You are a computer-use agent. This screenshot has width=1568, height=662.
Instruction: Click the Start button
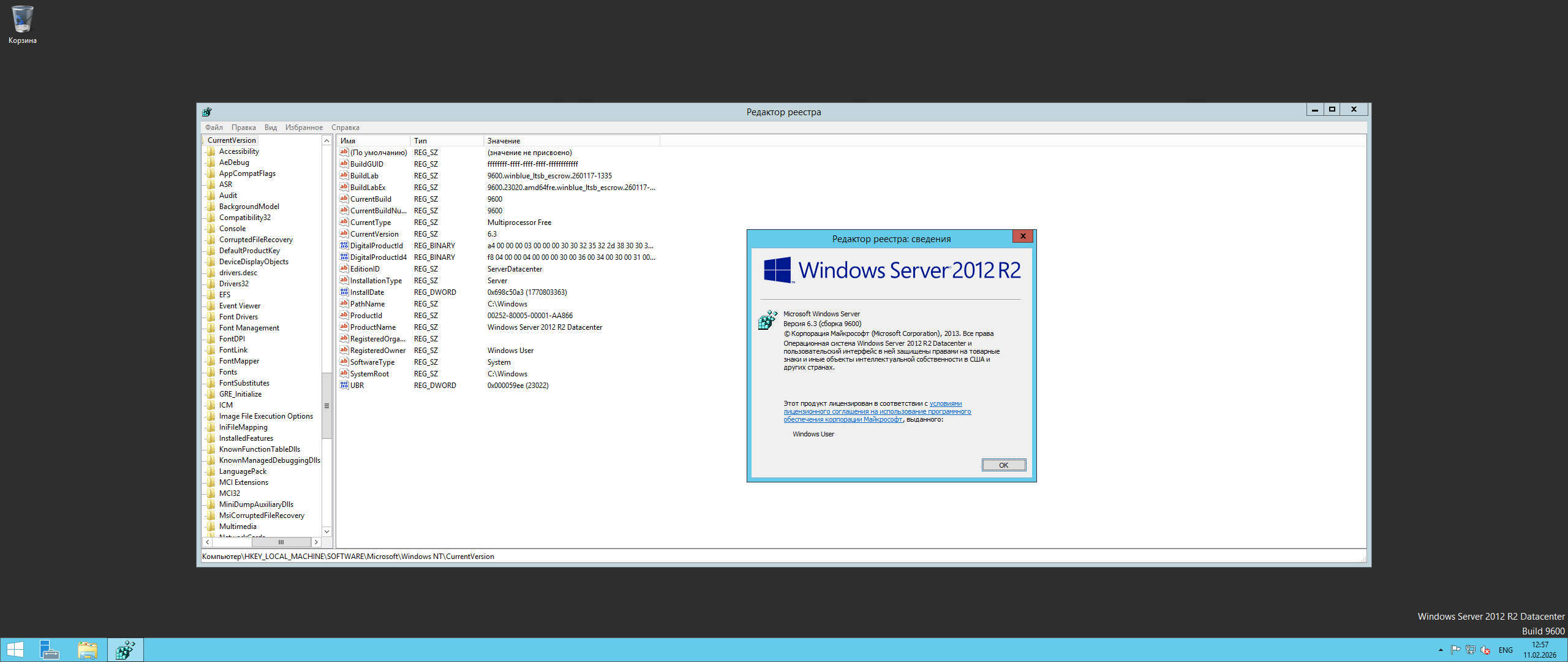point(15,650)
